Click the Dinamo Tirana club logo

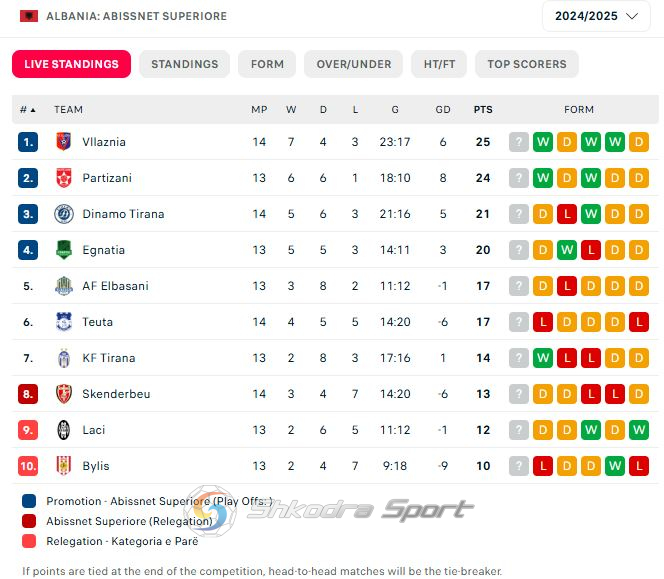point(64,213)
